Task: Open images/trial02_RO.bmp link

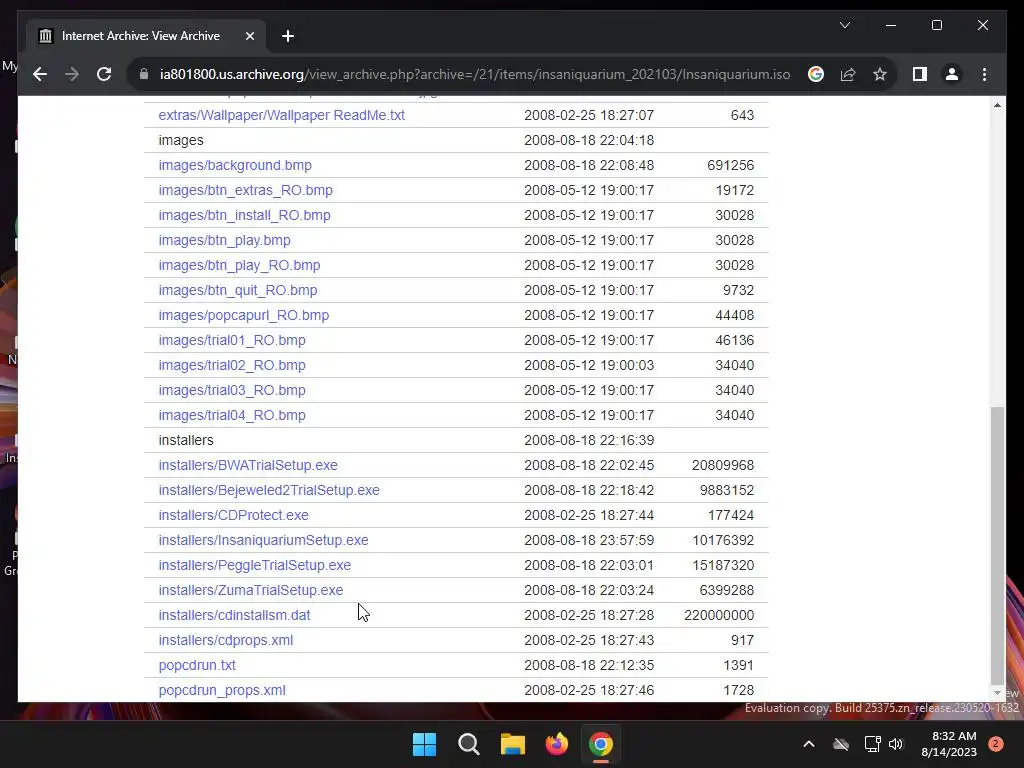Action: [232, 365]
